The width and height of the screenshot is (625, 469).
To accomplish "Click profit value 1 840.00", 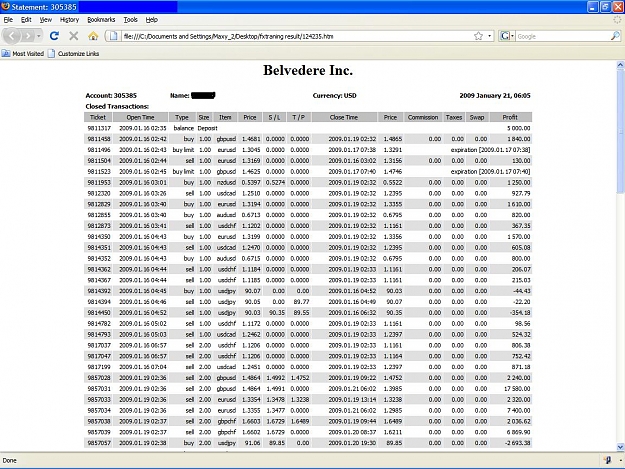I will [x=519, y=139].
